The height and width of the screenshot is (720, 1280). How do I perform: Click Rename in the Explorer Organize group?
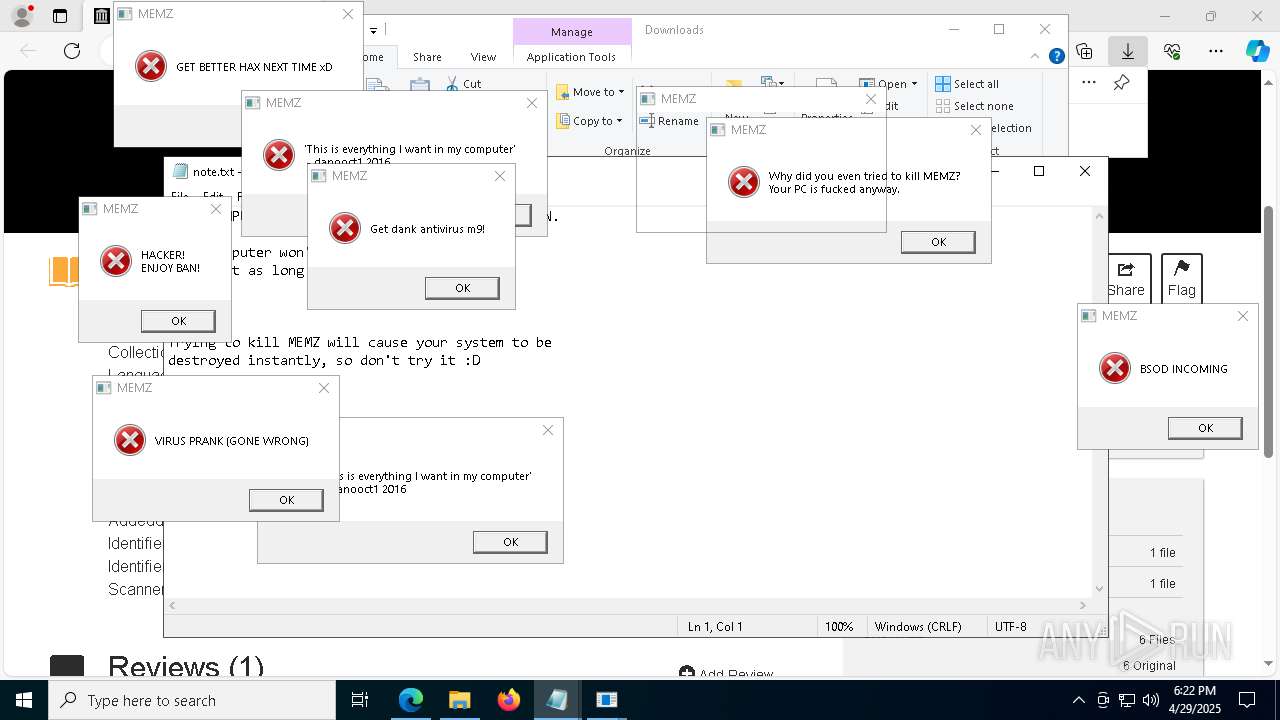[671, 121]
